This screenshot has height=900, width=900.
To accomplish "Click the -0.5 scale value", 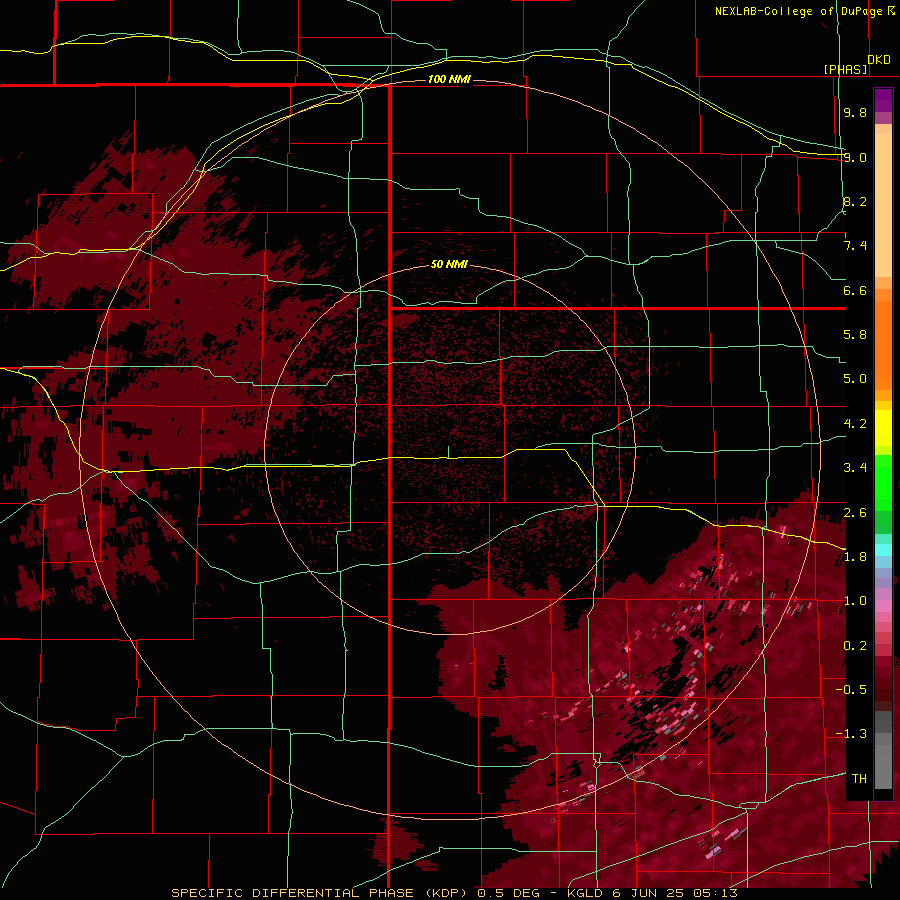I will click(851, 690).
